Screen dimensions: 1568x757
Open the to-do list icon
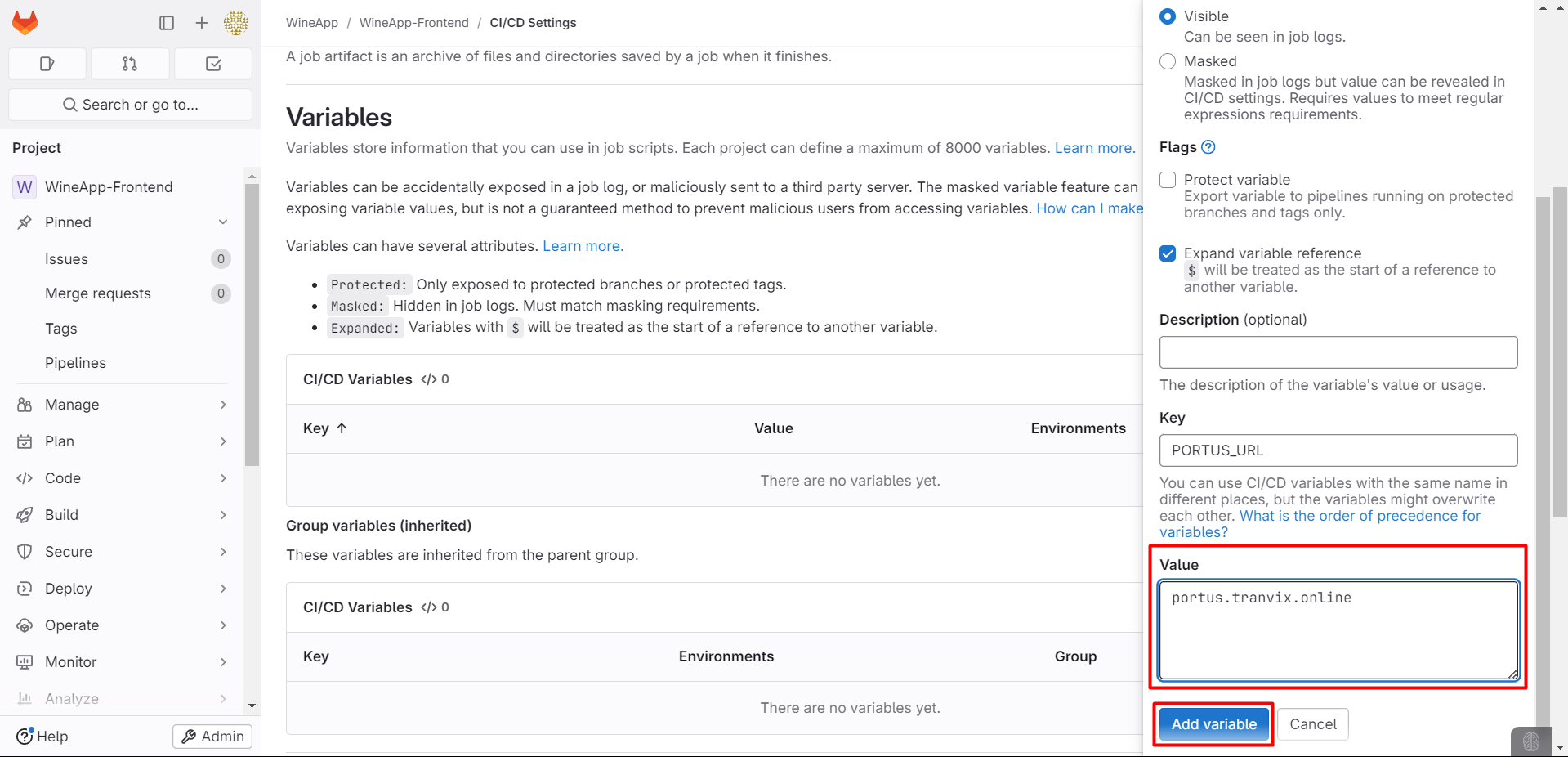coord(213,64)
